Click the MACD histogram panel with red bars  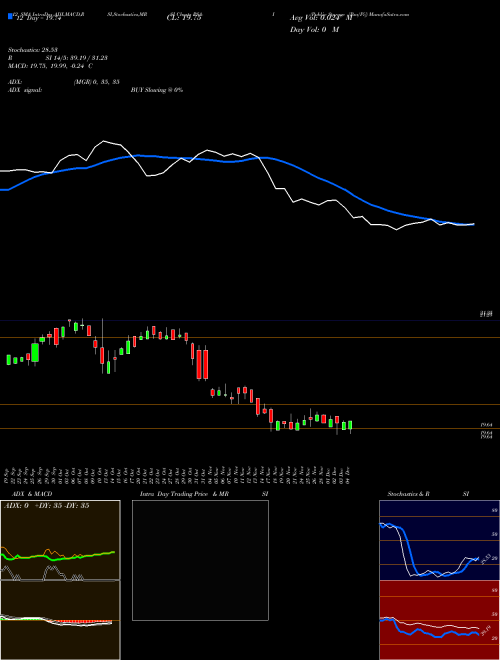tap(60, 620)
